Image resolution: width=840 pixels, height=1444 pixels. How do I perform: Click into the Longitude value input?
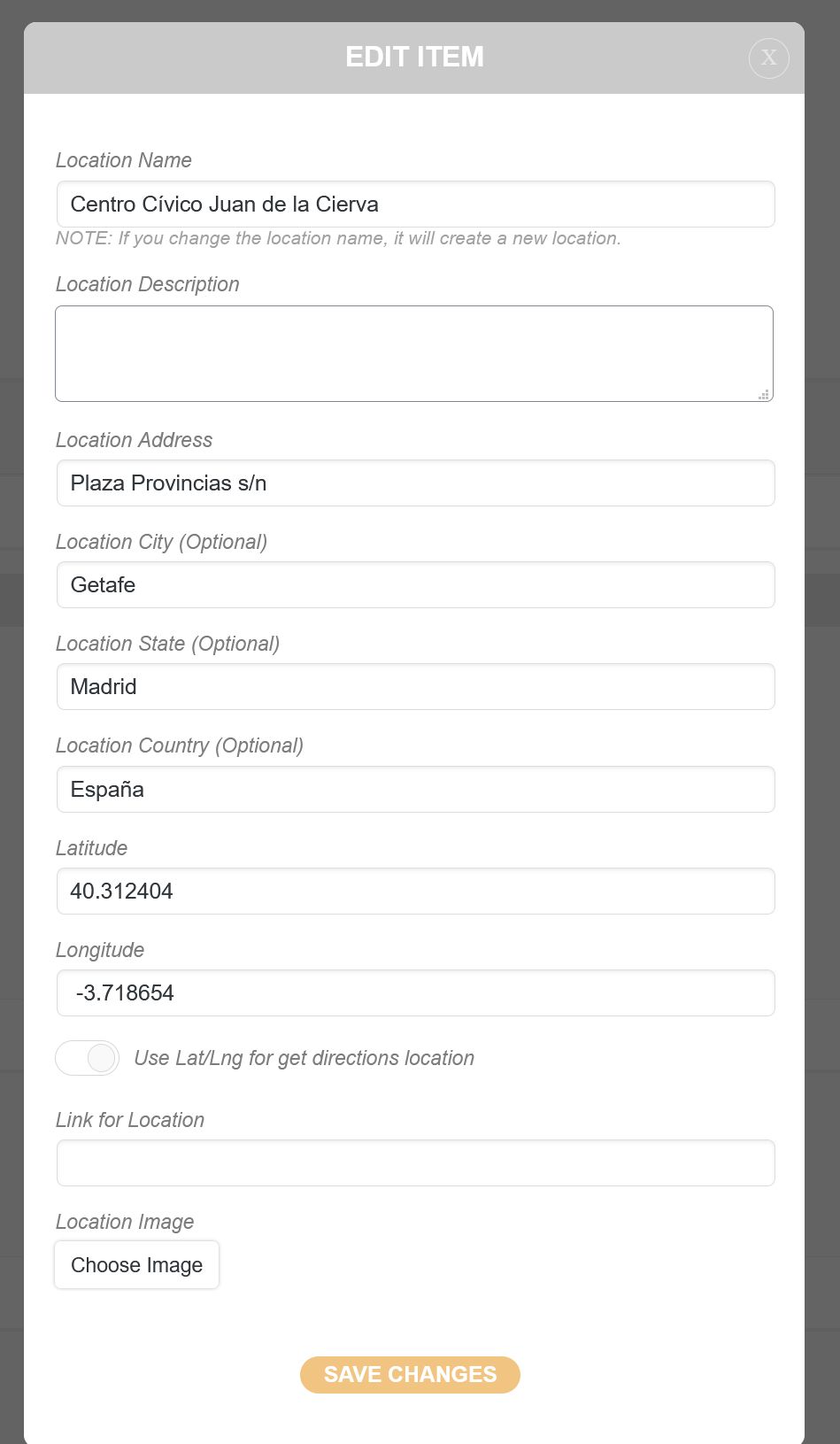[415, 993]
